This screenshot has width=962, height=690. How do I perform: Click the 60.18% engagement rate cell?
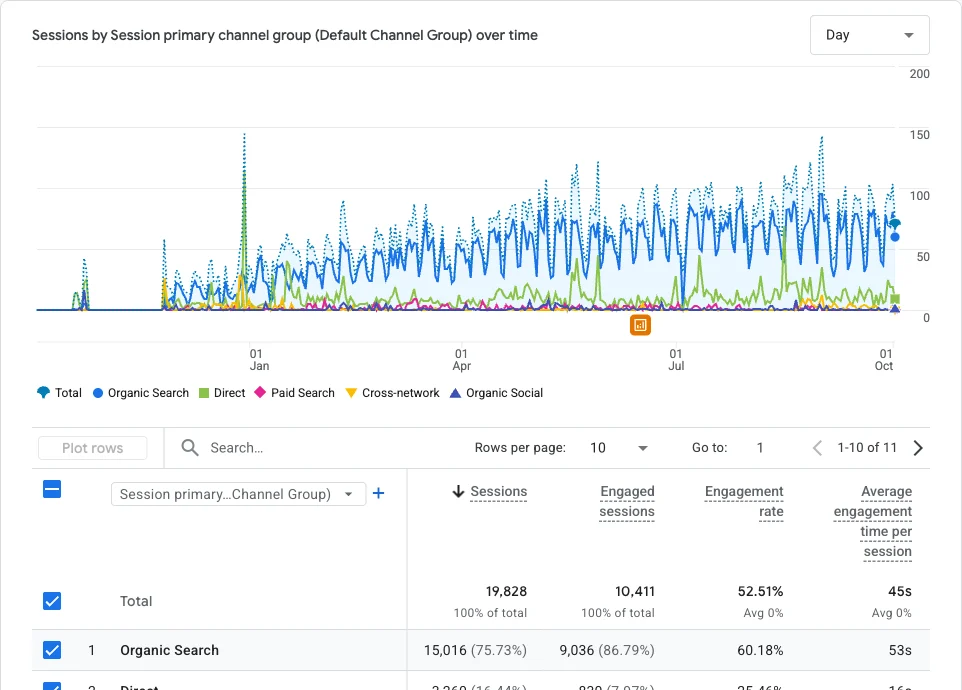760,650
